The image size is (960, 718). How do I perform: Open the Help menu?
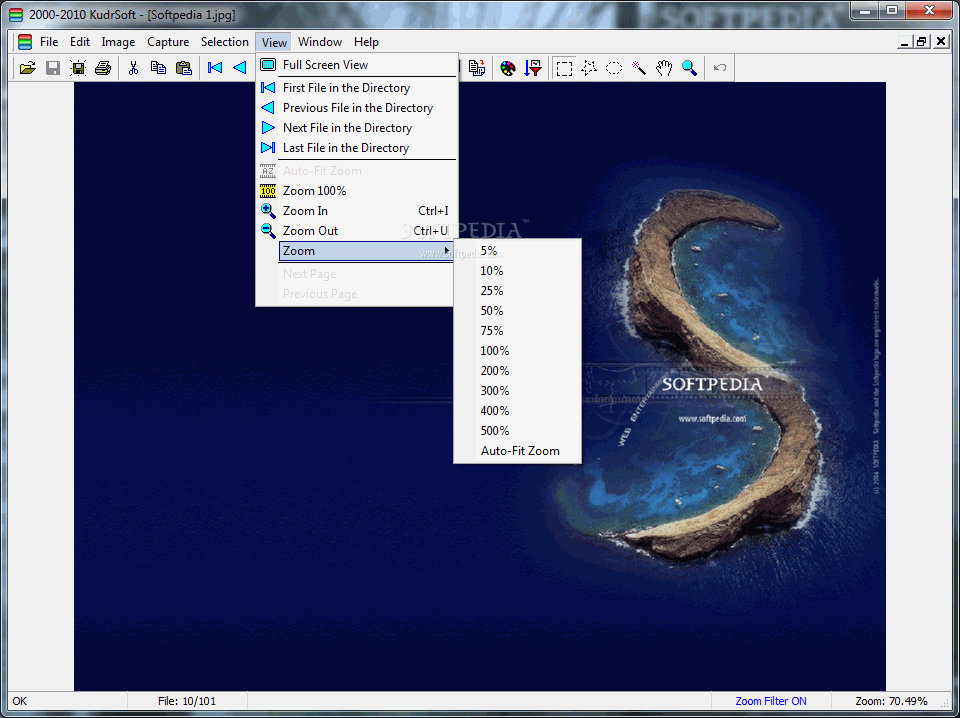pyautogui.click(x=366, y=42)
